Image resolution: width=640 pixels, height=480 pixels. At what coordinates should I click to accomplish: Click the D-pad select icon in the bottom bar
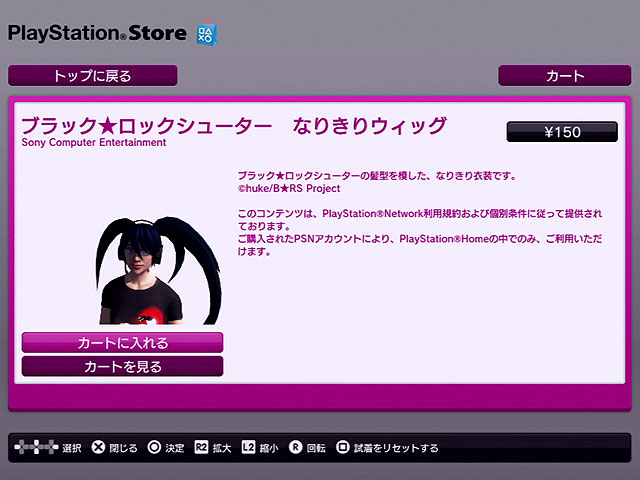[36, 447]
